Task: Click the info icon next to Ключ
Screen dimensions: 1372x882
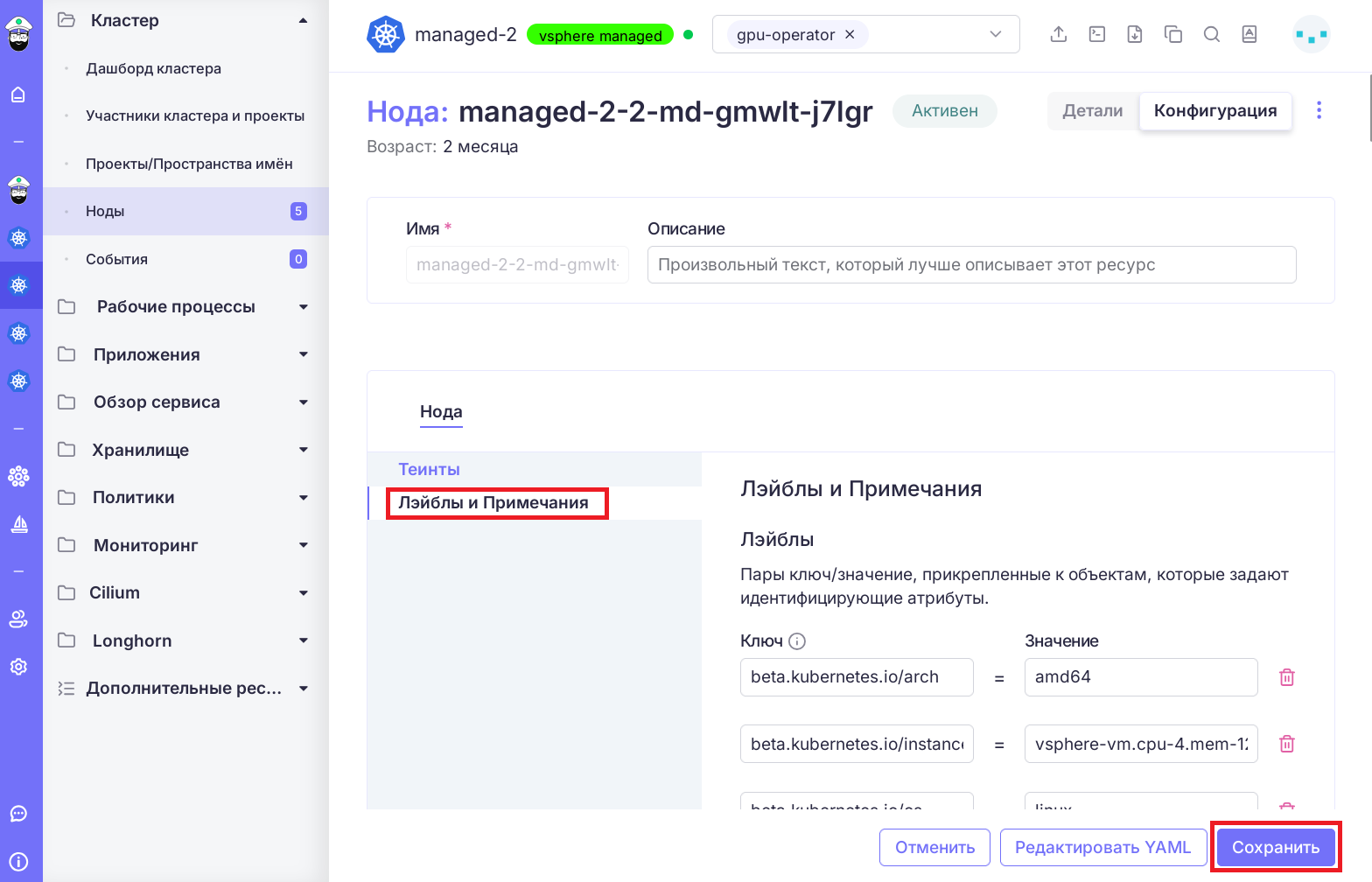Action: [x=797, y=641]
